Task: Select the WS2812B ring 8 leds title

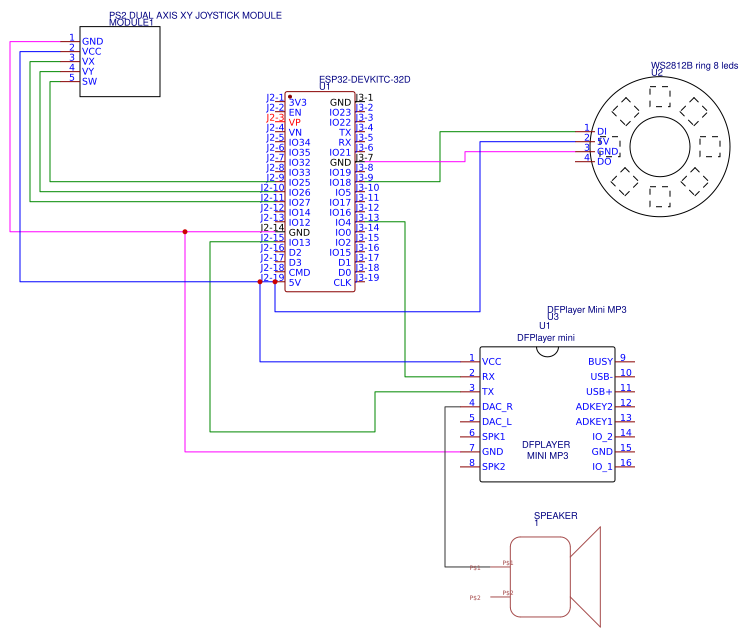Action: [x=695, y=66]
